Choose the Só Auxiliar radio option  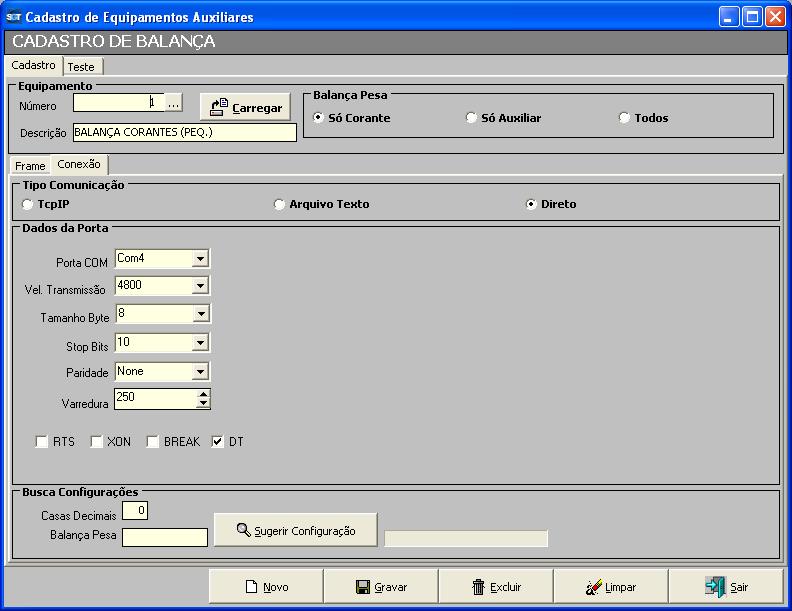point(472,118)
